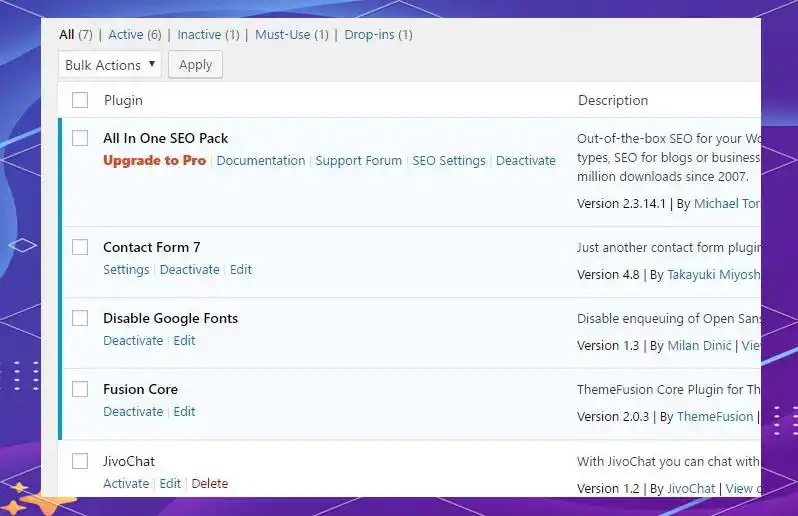Show Inactive plugins list
Image resolution: width=798 pixels, height=516 pixels.
pyautogui.click(x=199, y=34)
